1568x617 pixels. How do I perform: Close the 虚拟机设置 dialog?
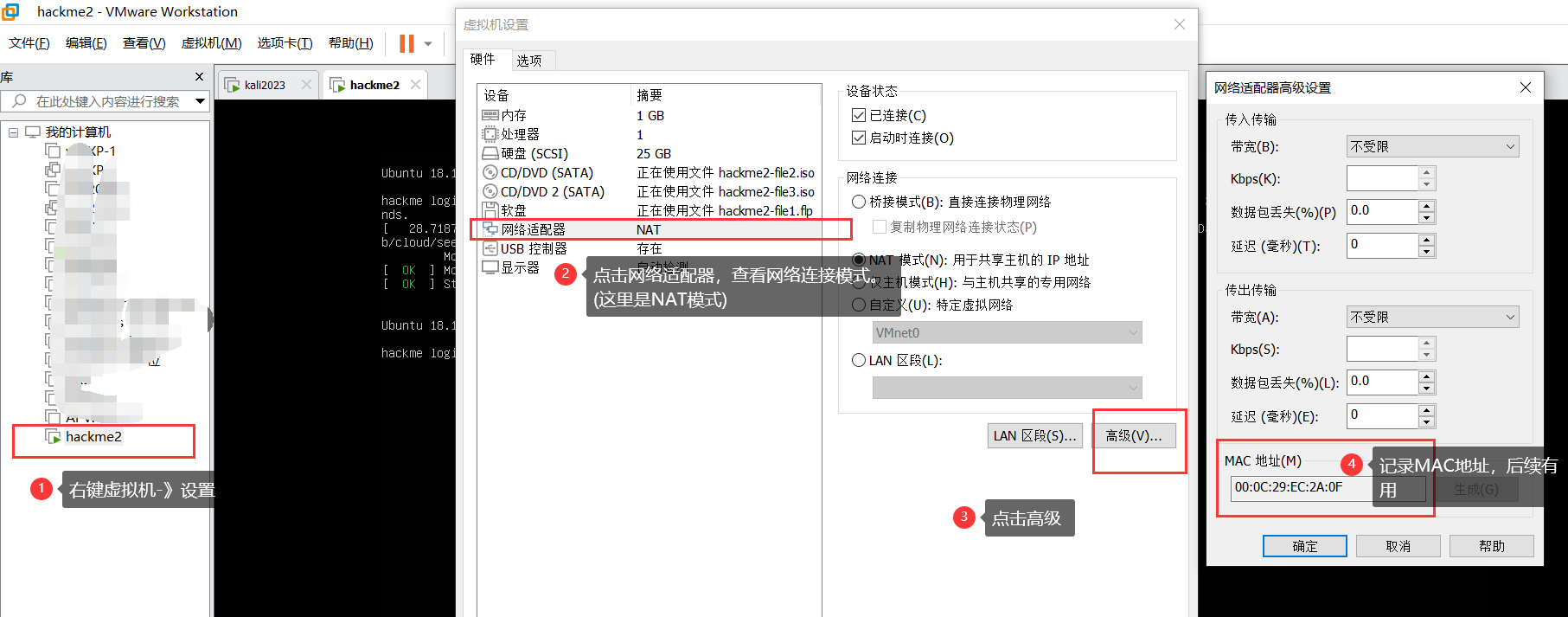click(1180, 24)
